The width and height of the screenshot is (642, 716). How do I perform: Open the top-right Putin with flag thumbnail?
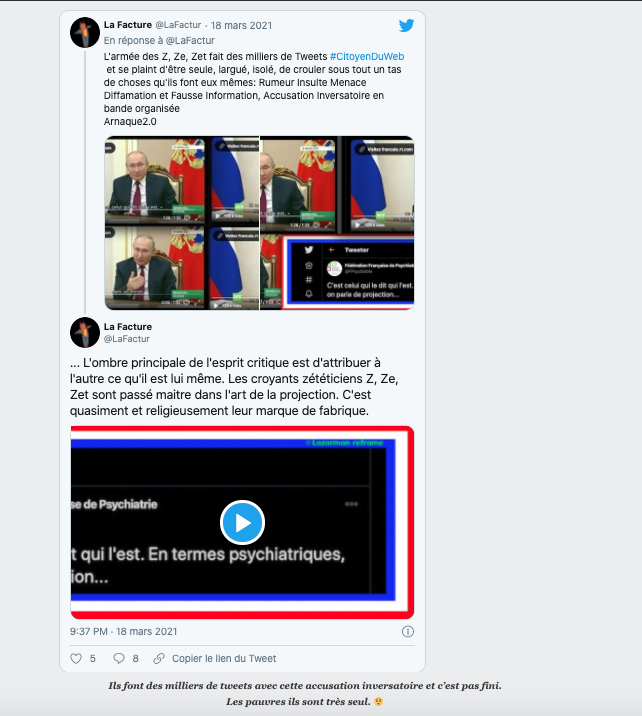click(337, 184)
